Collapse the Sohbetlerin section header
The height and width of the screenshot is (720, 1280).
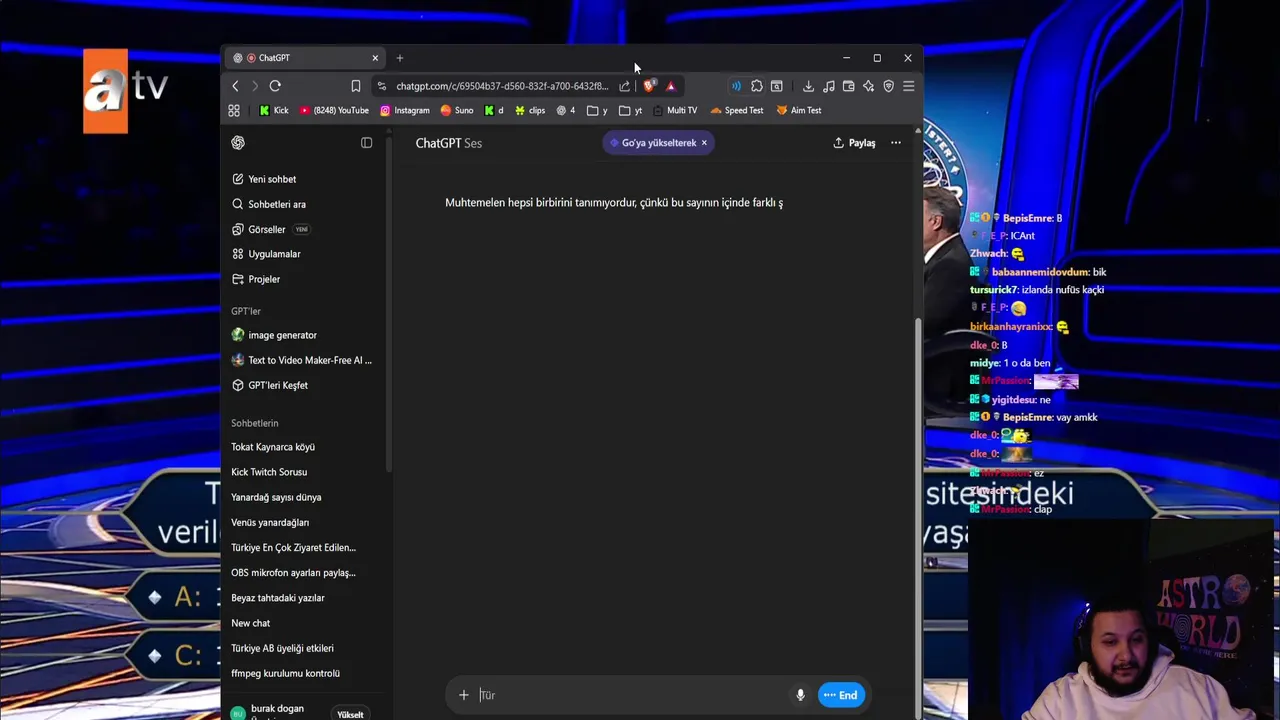tap(255, 423)
